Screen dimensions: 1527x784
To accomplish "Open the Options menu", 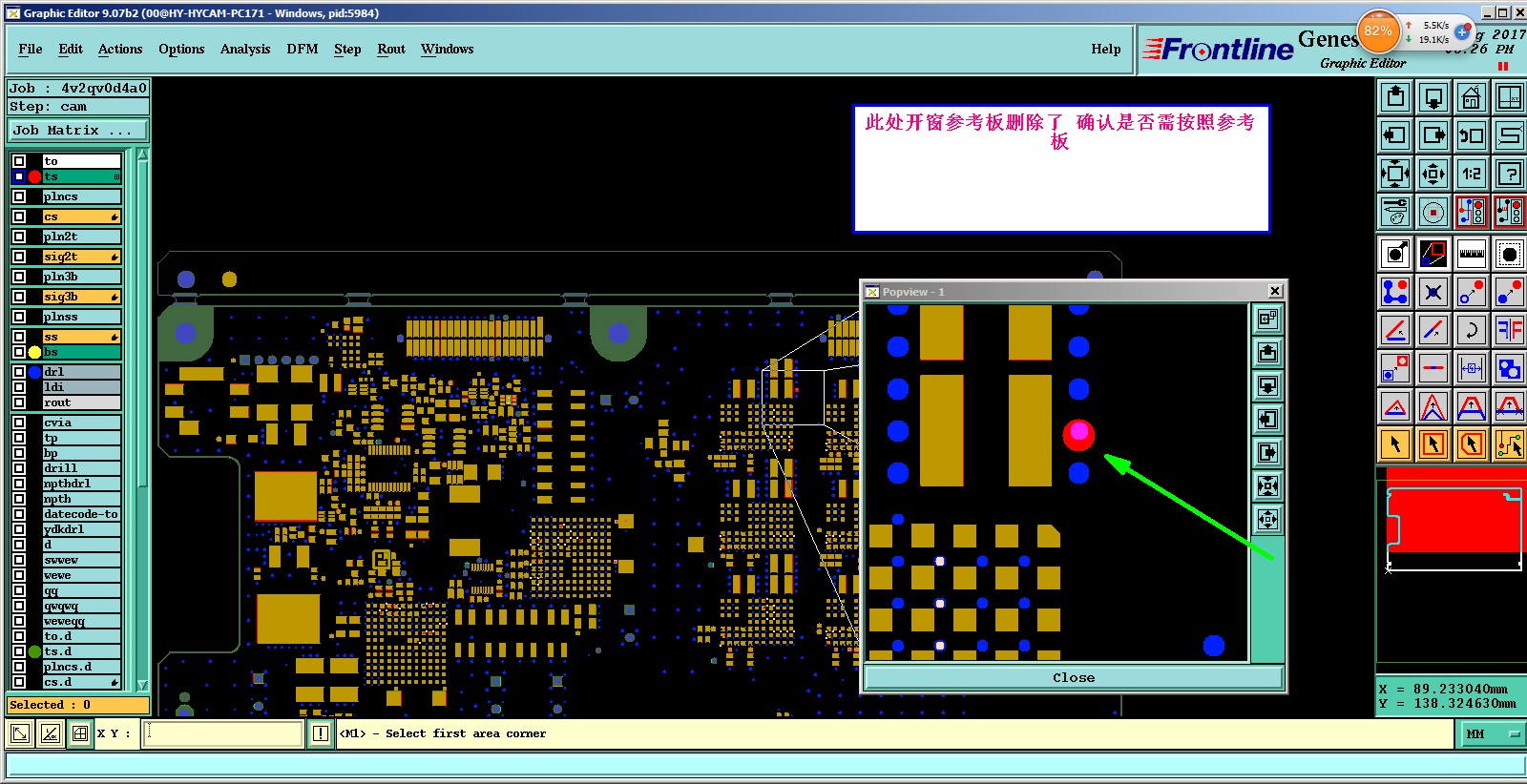I will (181, 49).
